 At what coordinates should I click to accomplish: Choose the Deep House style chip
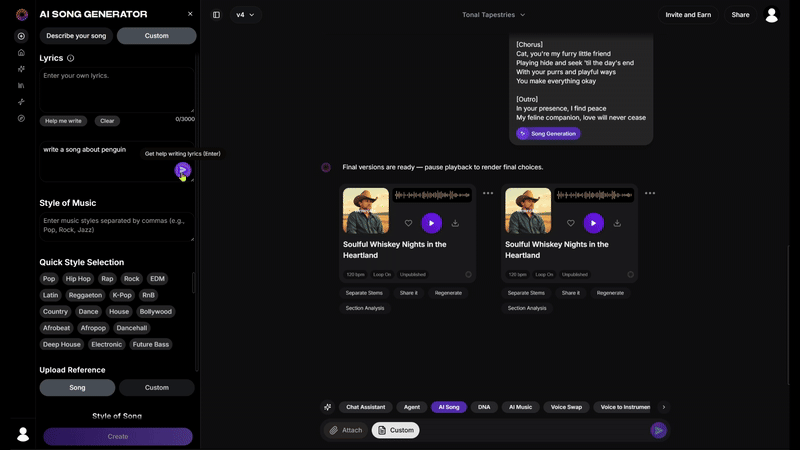coord(62,344)
